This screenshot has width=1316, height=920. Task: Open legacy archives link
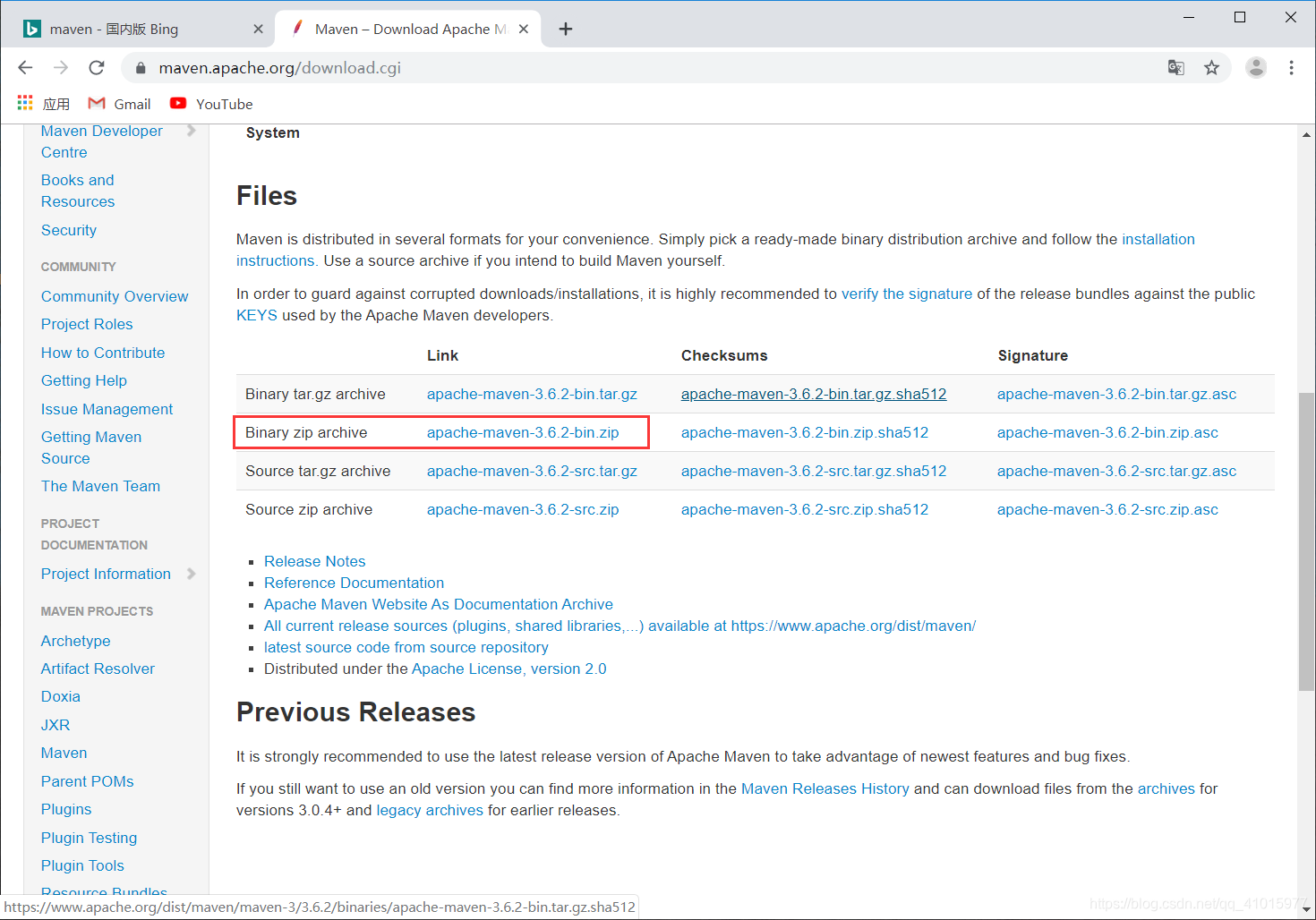pos(430,810)
